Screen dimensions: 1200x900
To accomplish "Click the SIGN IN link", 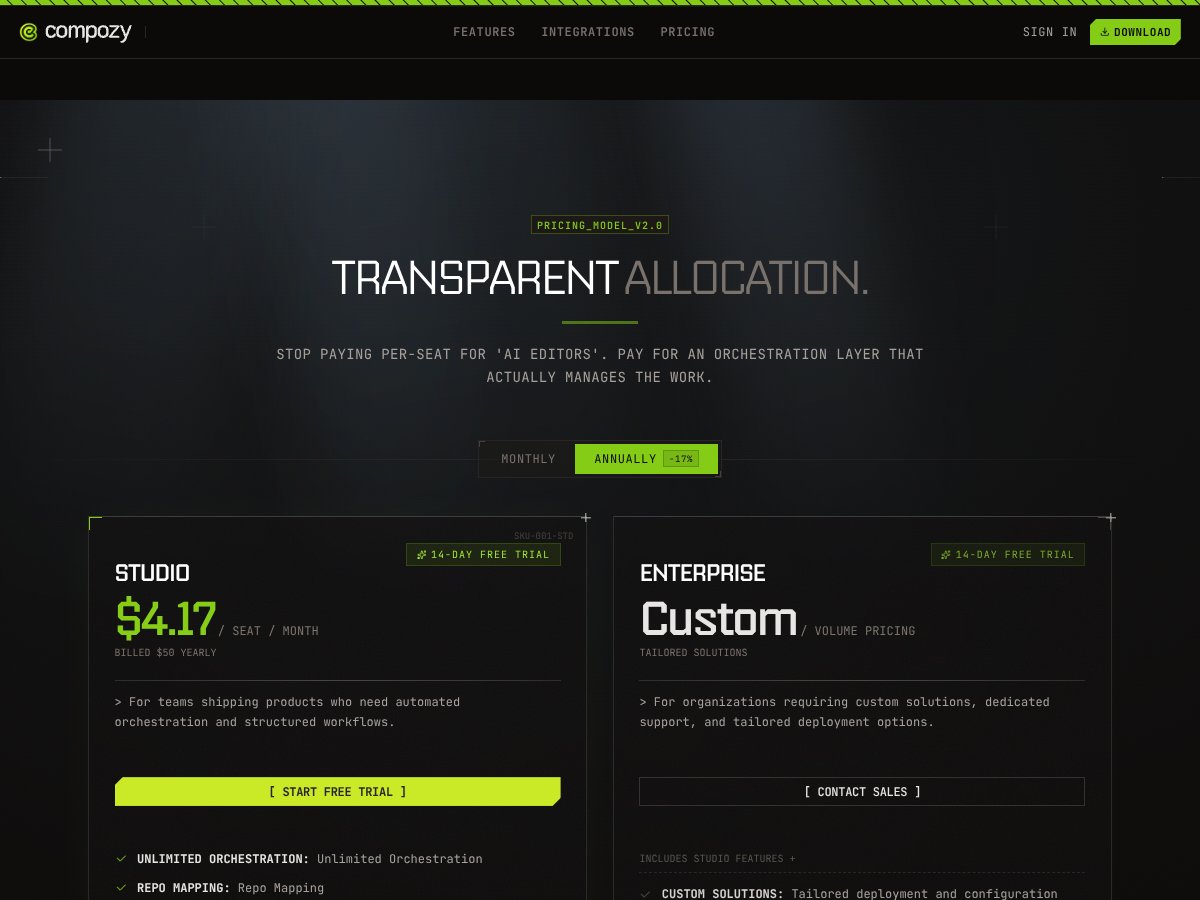I will point(1048,31).
